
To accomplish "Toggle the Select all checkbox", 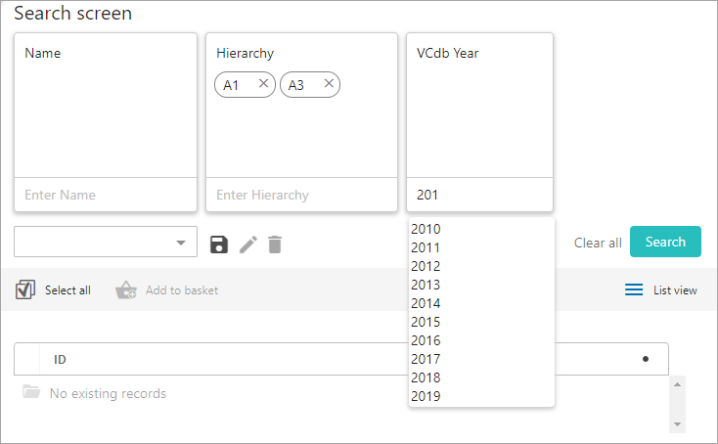I will click(x=25, y=290).
